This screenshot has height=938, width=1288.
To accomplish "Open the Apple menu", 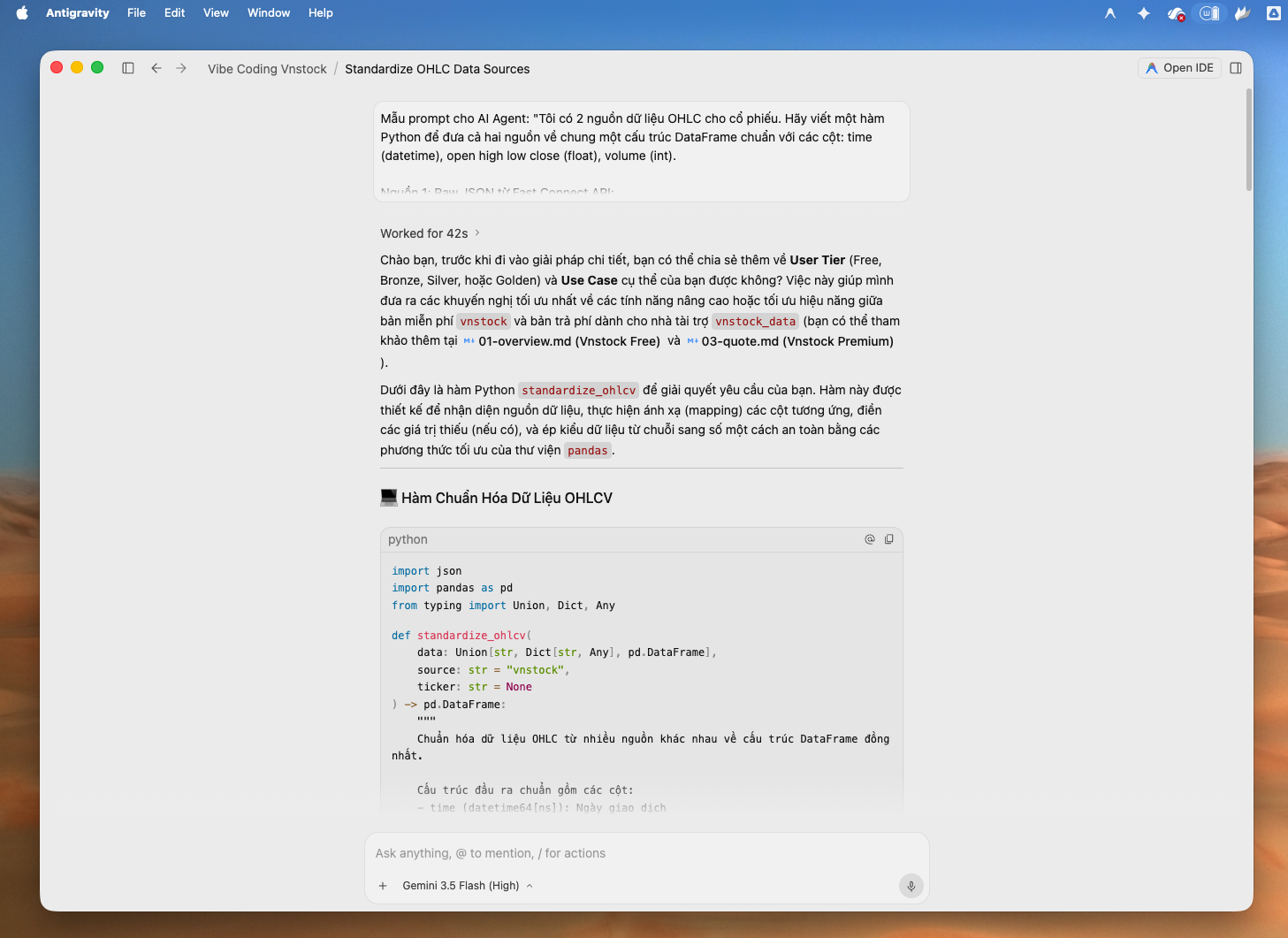I will (22, 13).
